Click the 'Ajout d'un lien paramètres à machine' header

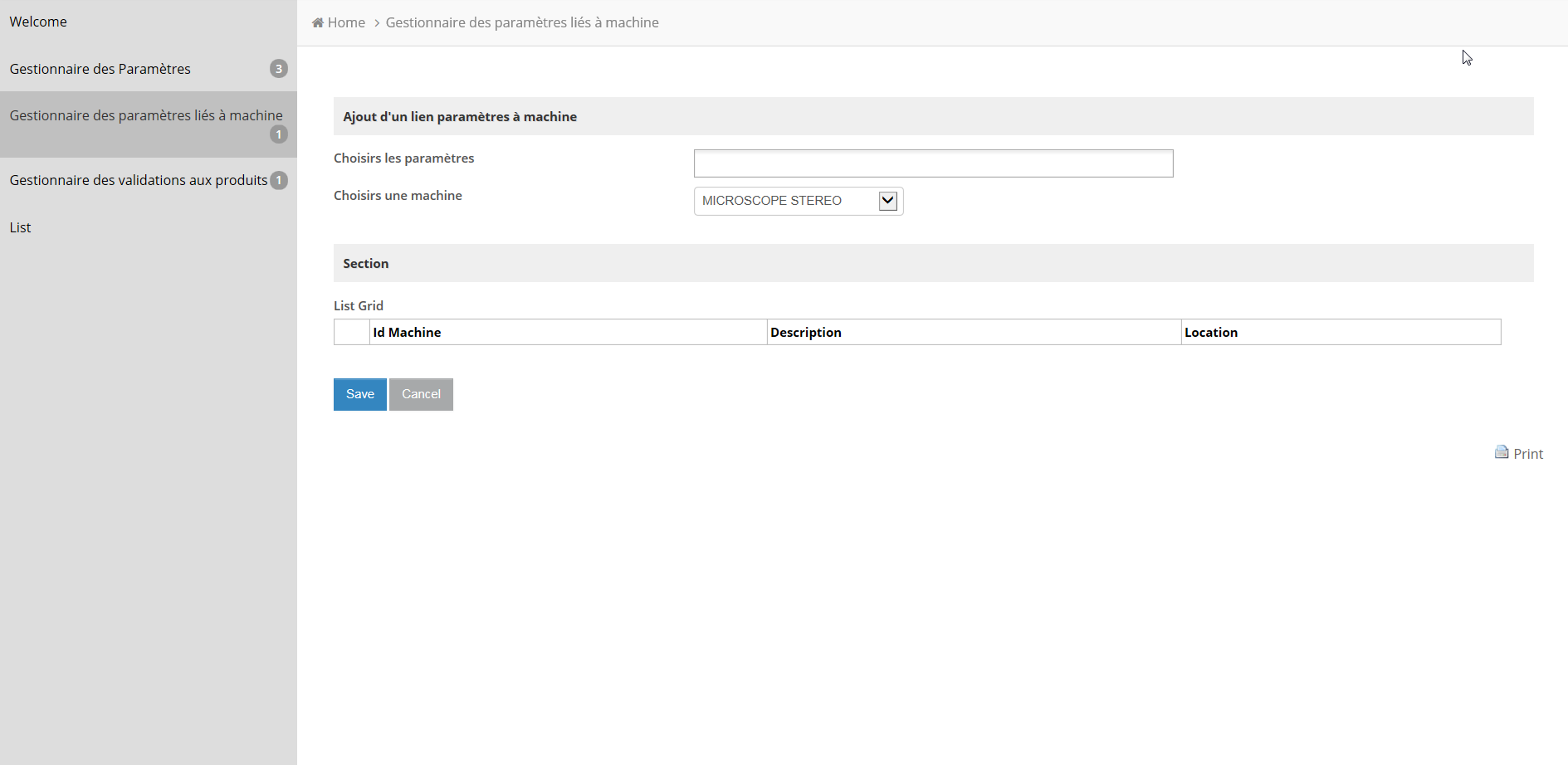tap(933, 116)
